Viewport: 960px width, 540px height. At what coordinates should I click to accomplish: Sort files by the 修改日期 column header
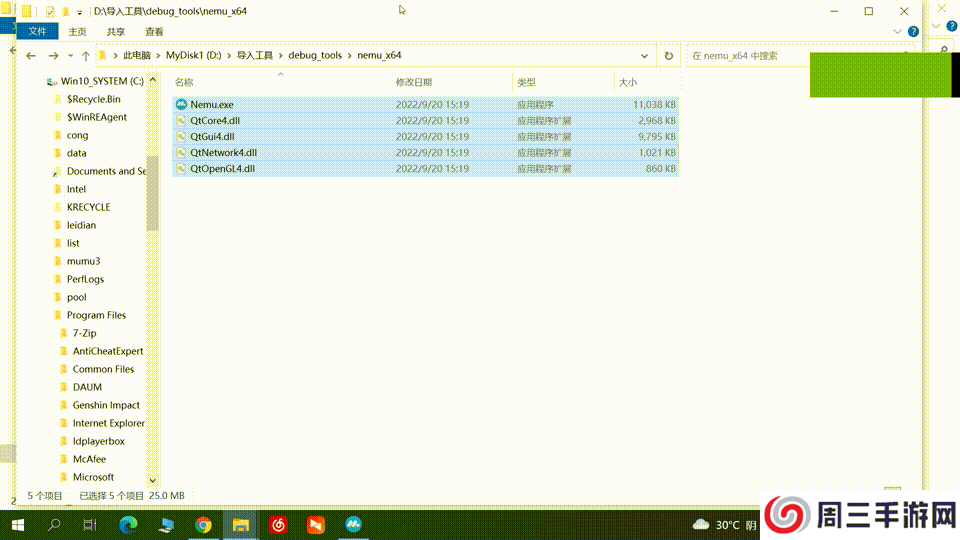point(414,82)
